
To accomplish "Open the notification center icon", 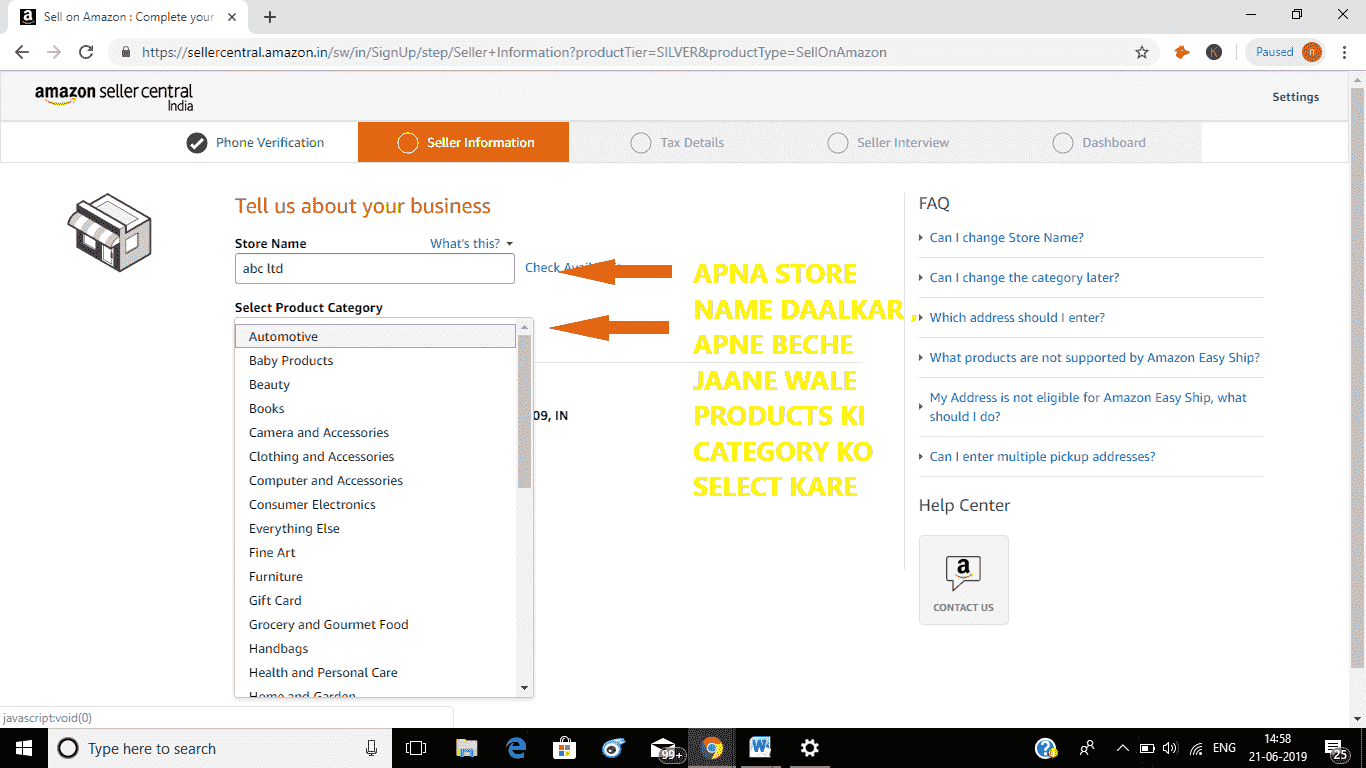I will [x=1335, y=748].
